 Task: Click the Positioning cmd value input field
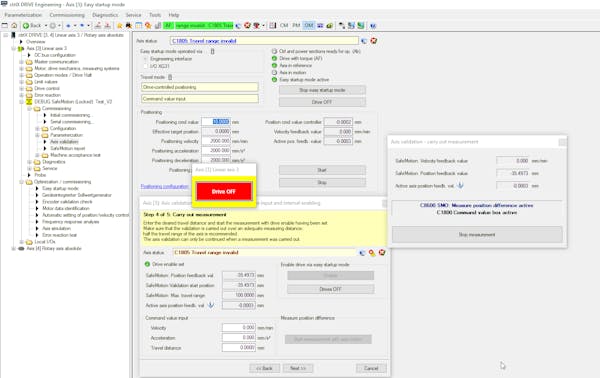(216, 122)
